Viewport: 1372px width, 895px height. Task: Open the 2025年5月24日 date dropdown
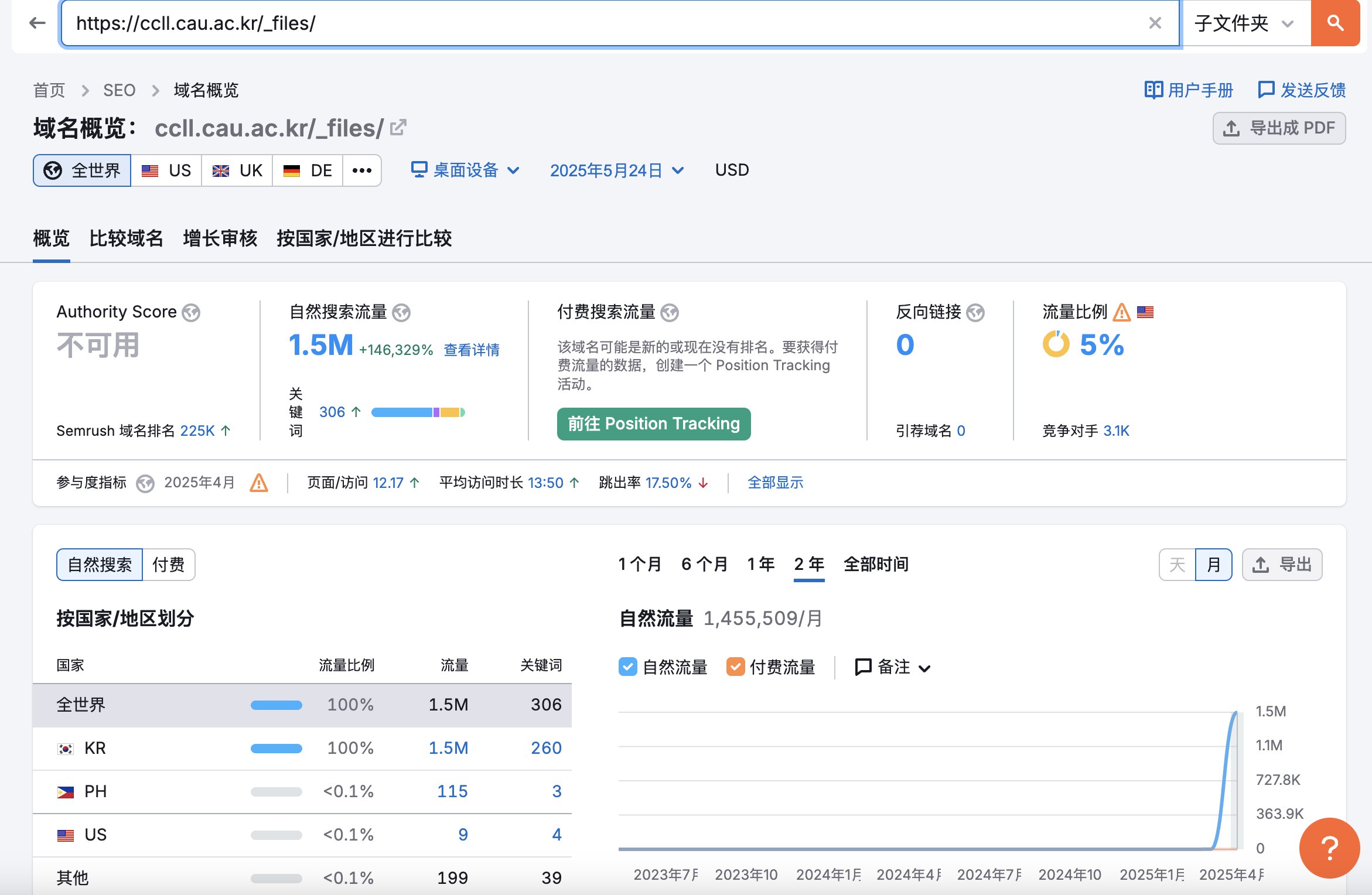coord(617,170)
